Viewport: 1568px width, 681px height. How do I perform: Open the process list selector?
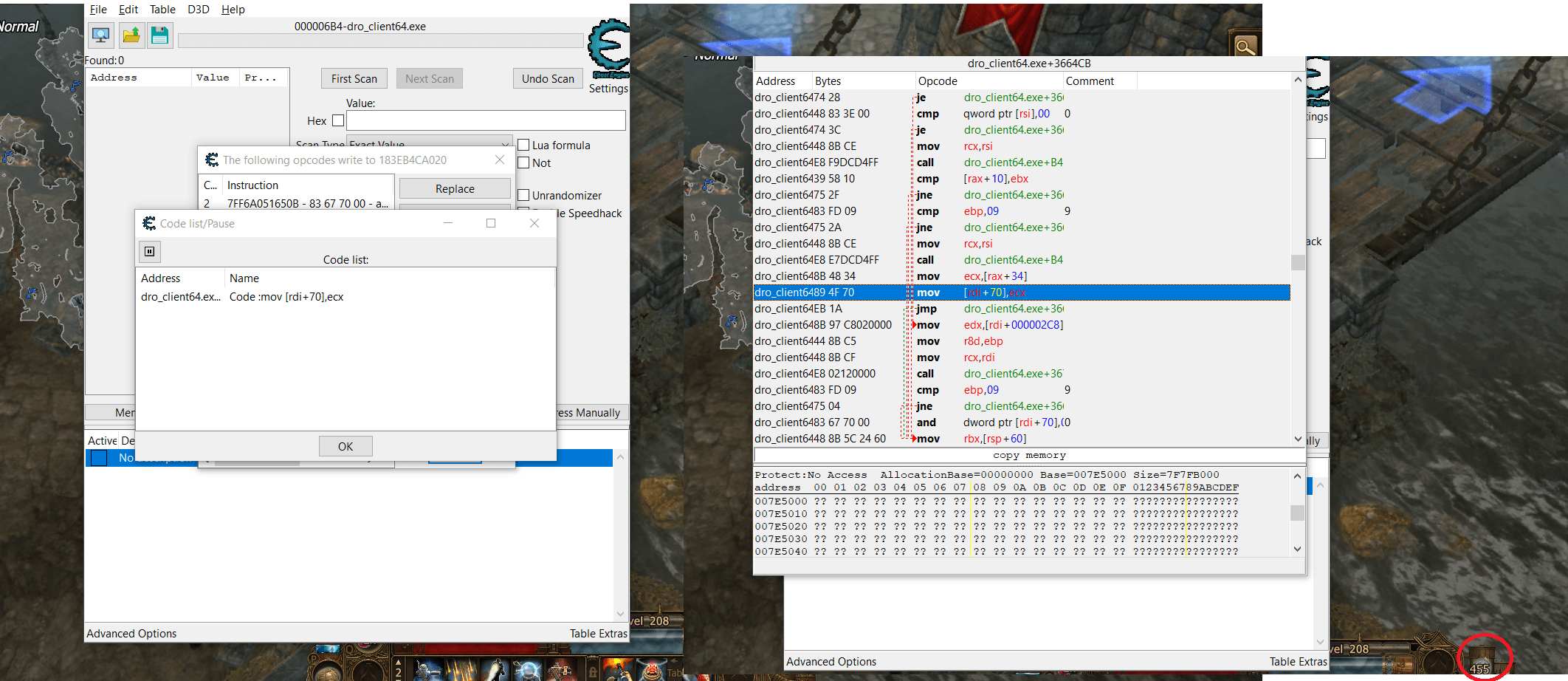(100, 35)
